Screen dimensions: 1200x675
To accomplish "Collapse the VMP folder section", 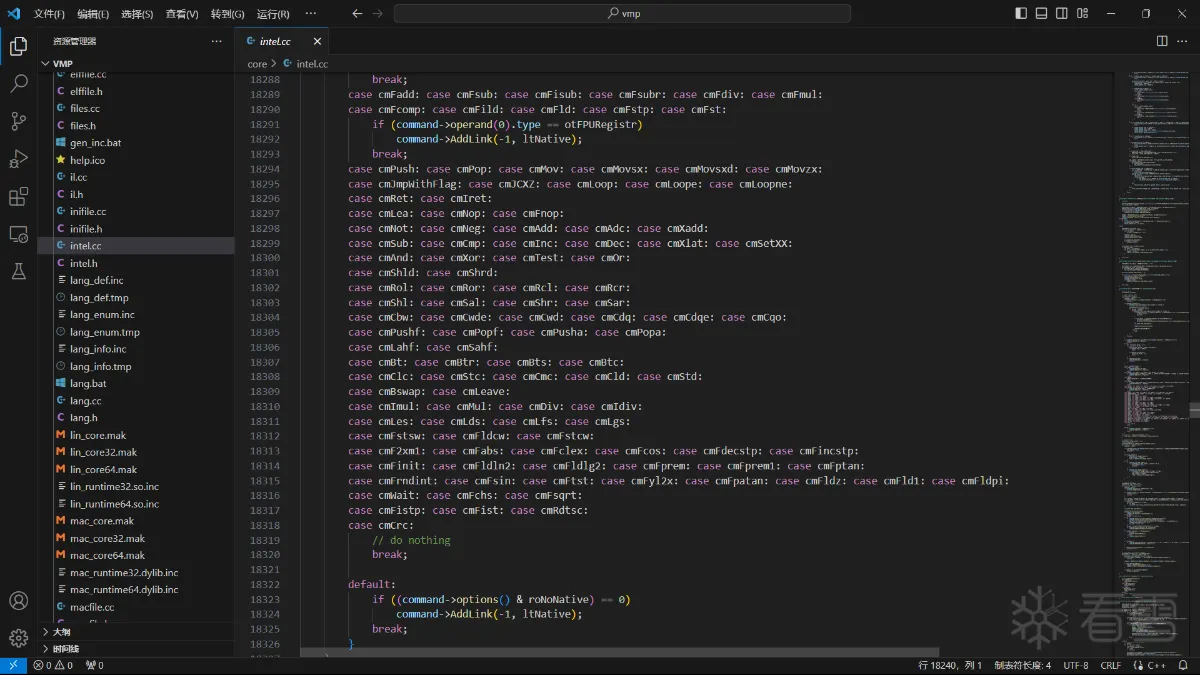I will pyautogui.click(x=136, y=63).
